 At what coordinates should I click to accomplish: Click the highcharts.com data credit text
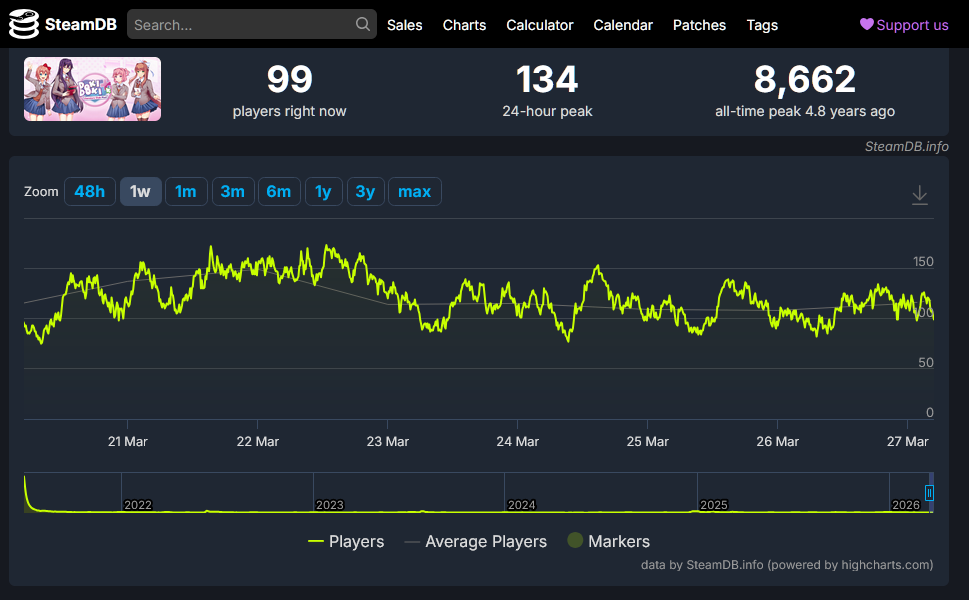pyautogui.click(x=787, y=565)
